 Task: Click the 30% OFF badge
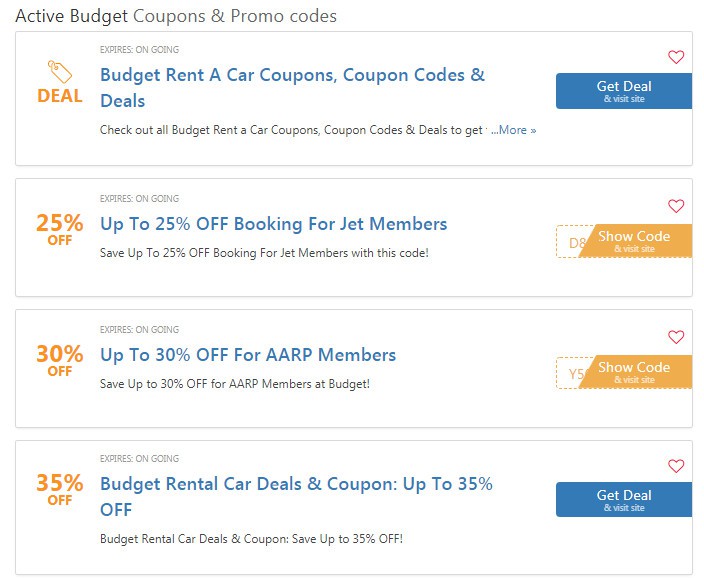[x=60, y=360]
